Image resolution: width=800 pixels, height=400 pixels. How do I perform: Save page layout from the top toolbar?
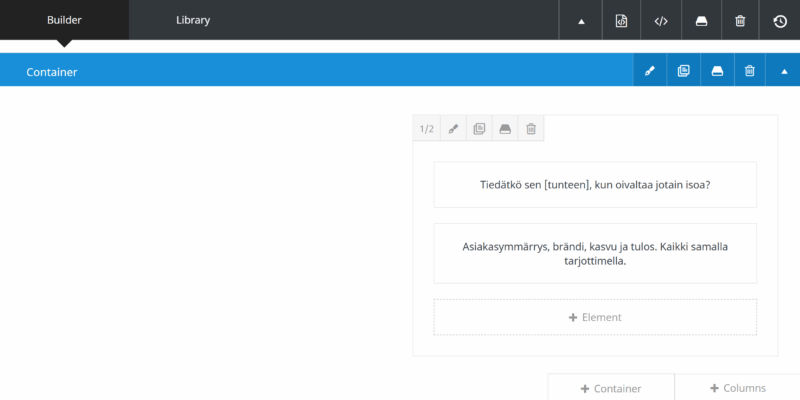coord(702,21)
